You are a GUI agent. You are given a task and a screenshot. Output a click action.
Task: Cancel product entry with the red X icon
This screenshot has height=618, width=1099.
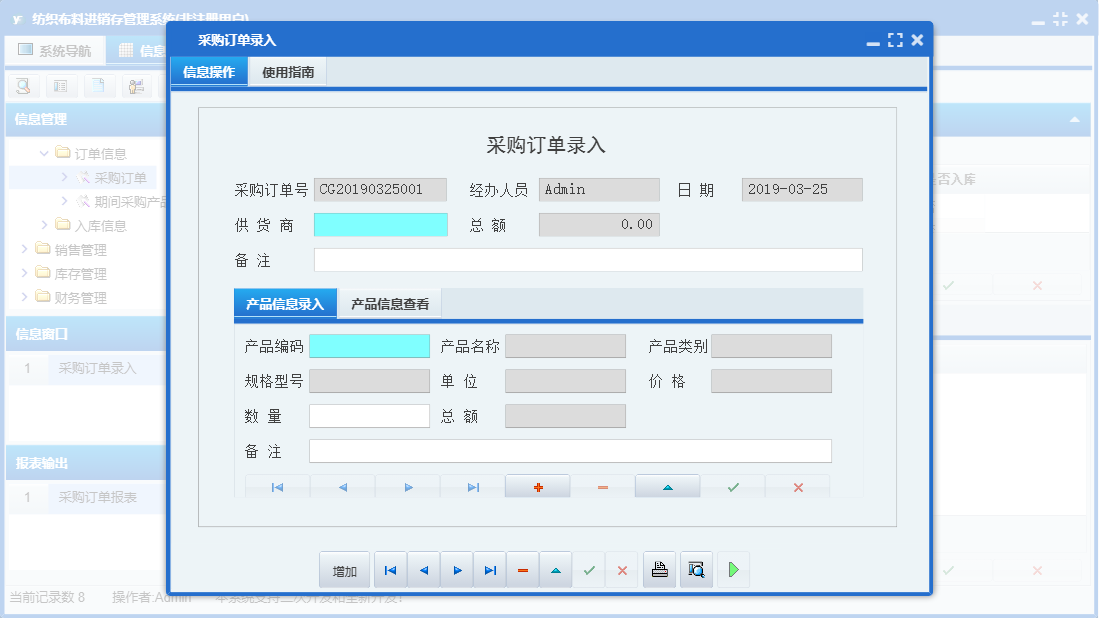796,487
